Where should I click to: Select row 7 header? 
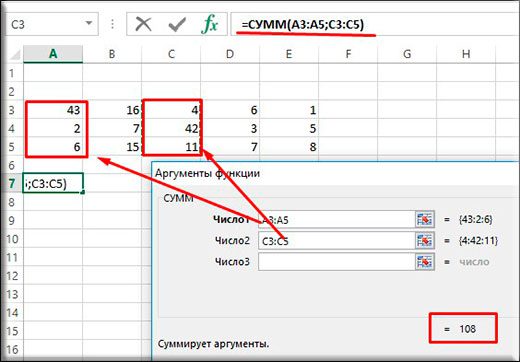tap(12, 183)
